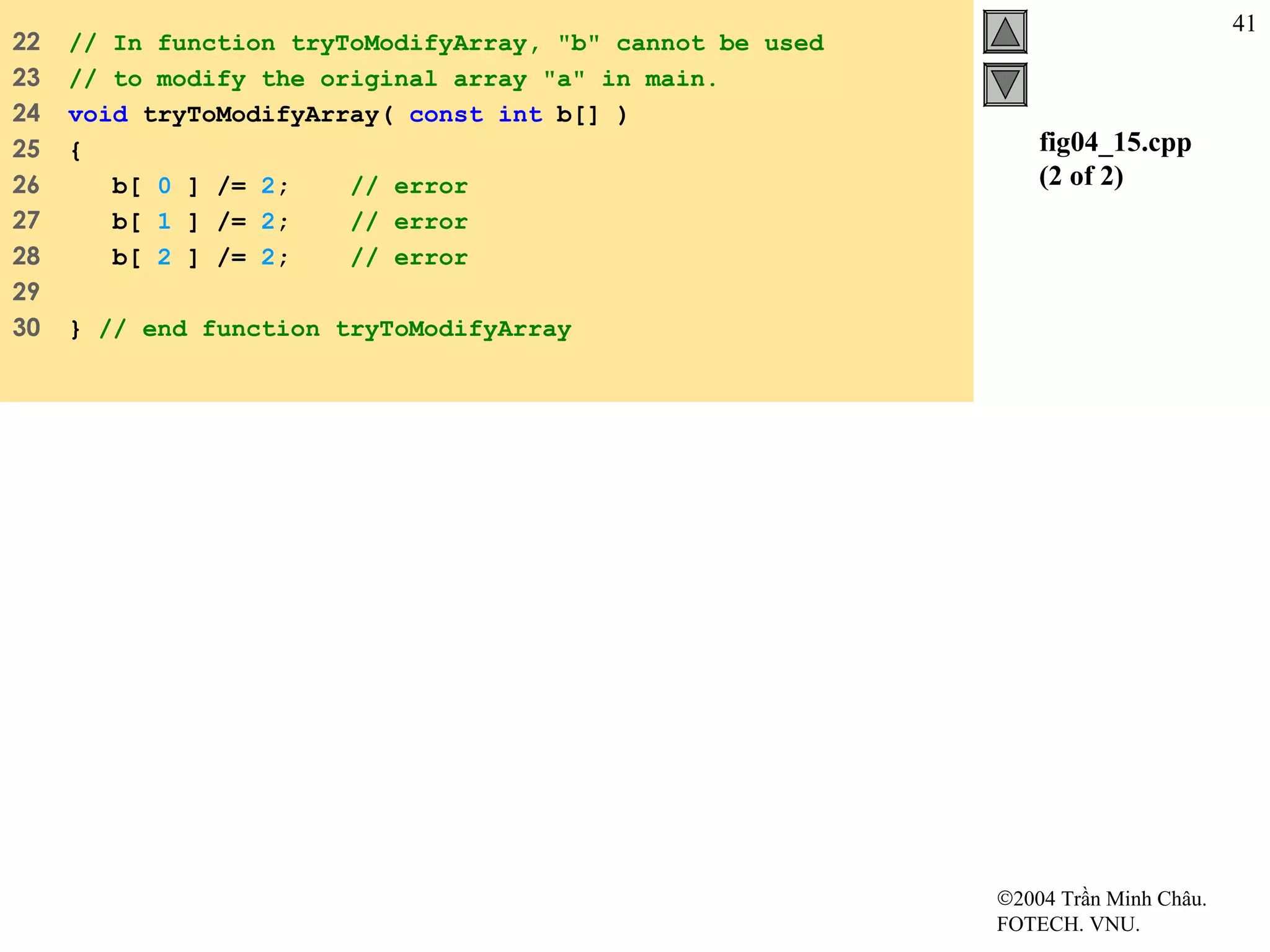This screenshot has height=952, width=1270.
Task: Click the divisor '2;' on line 27
Action: coord(275,222)
